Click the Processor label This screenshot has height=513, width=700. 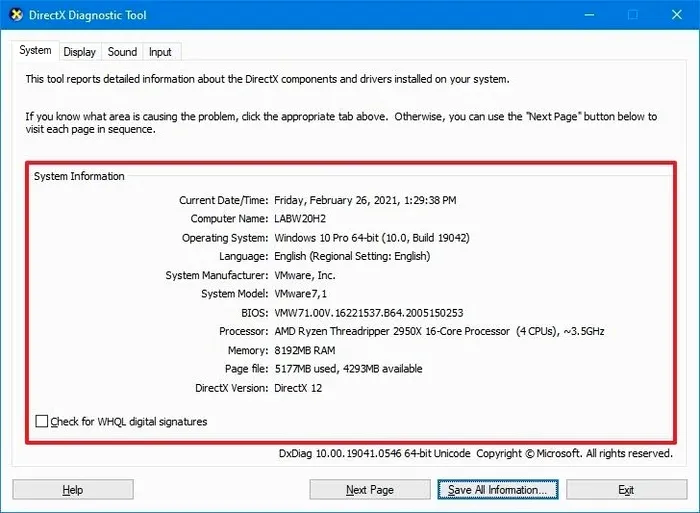coord(244,331)
